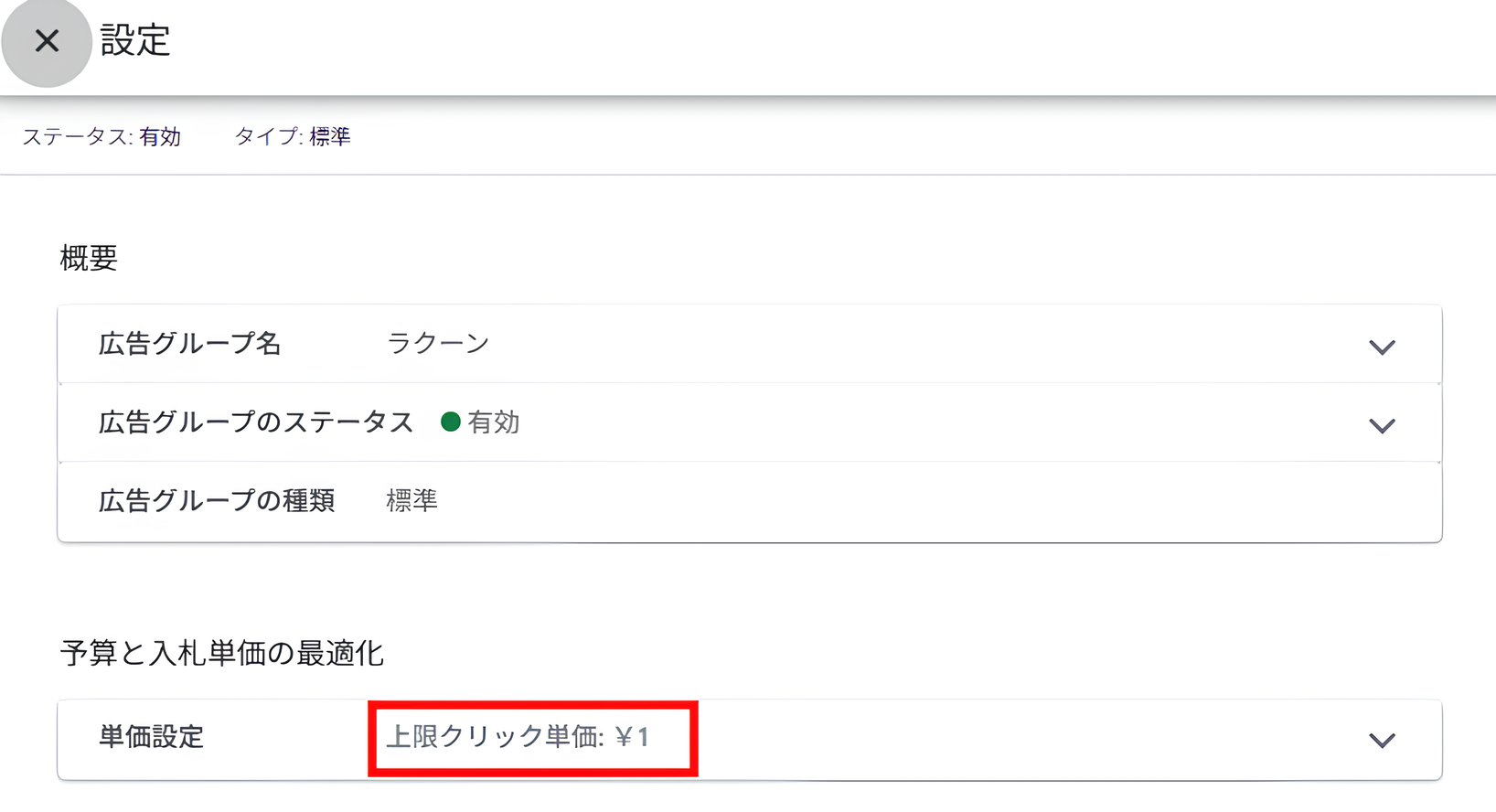Expand the 単価設定 row chevron

1383,741
